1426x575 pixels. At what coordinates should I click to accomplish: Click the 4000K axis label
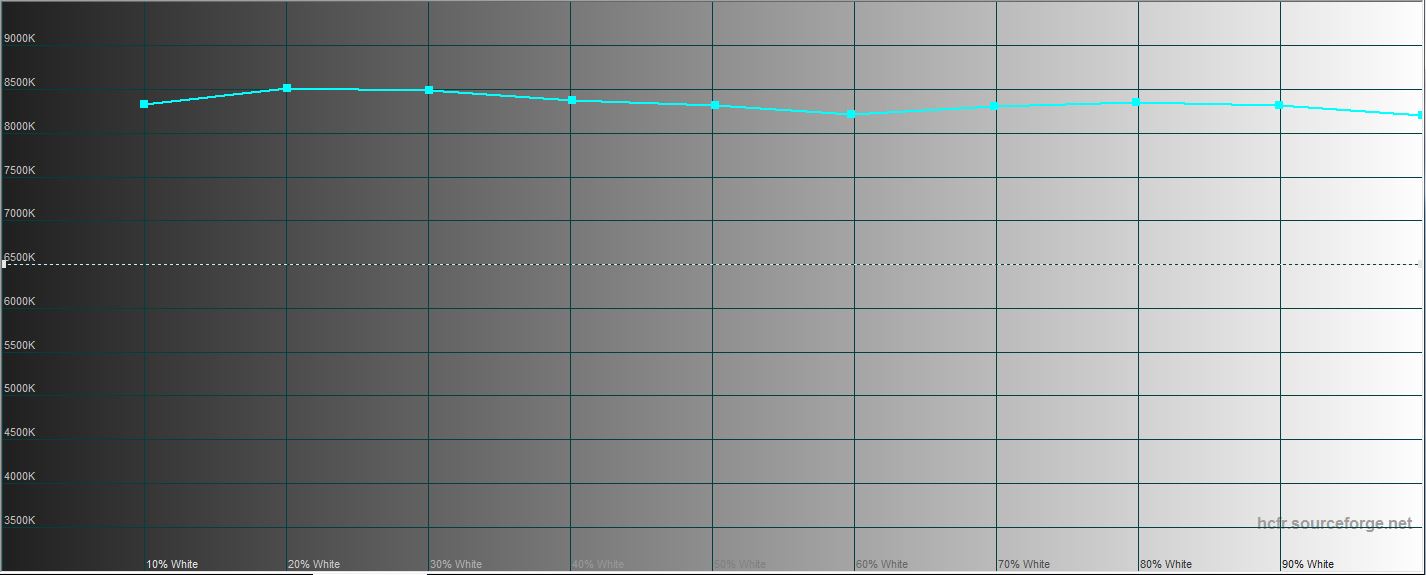[20, 477]
